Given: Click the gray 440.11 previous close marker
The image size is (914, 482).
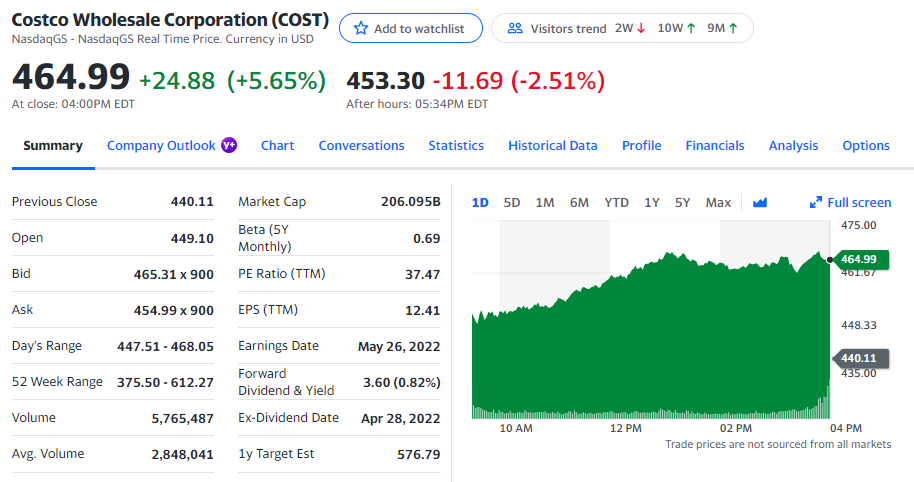Looking at the screenshot, I should click(862, 358).
